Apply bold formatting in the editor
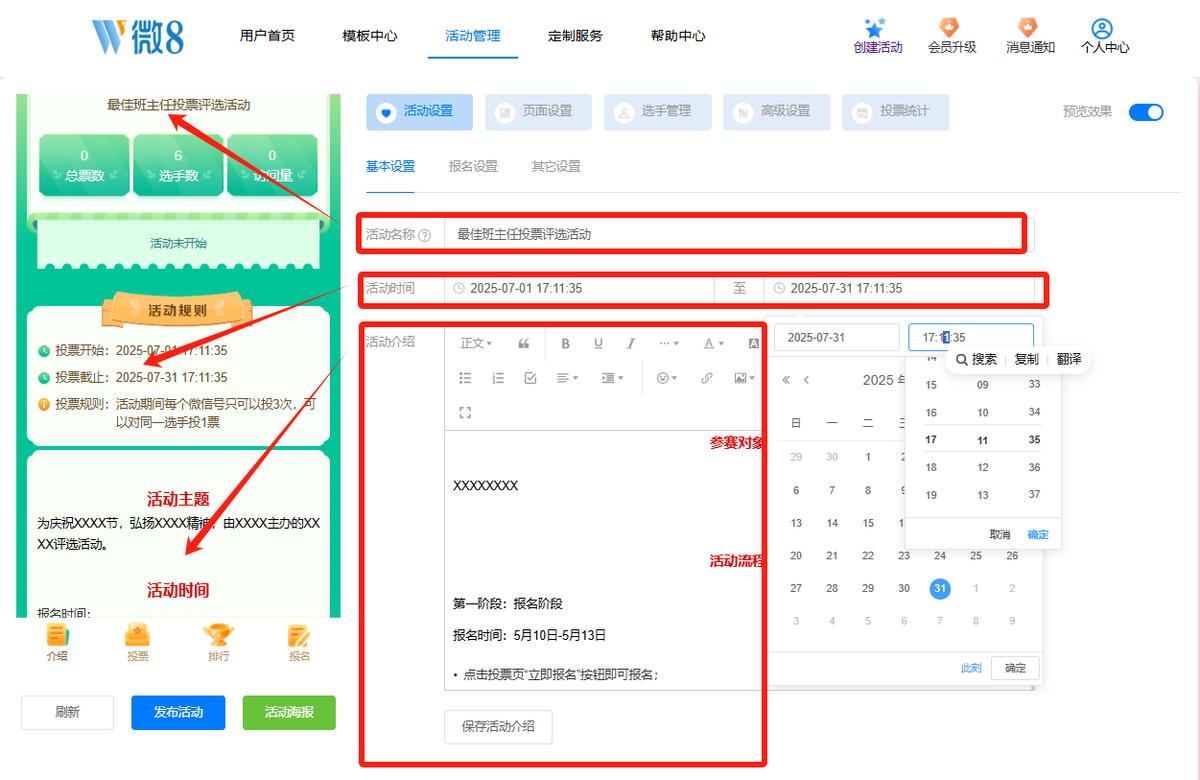1200x780 pixels. 565,343
